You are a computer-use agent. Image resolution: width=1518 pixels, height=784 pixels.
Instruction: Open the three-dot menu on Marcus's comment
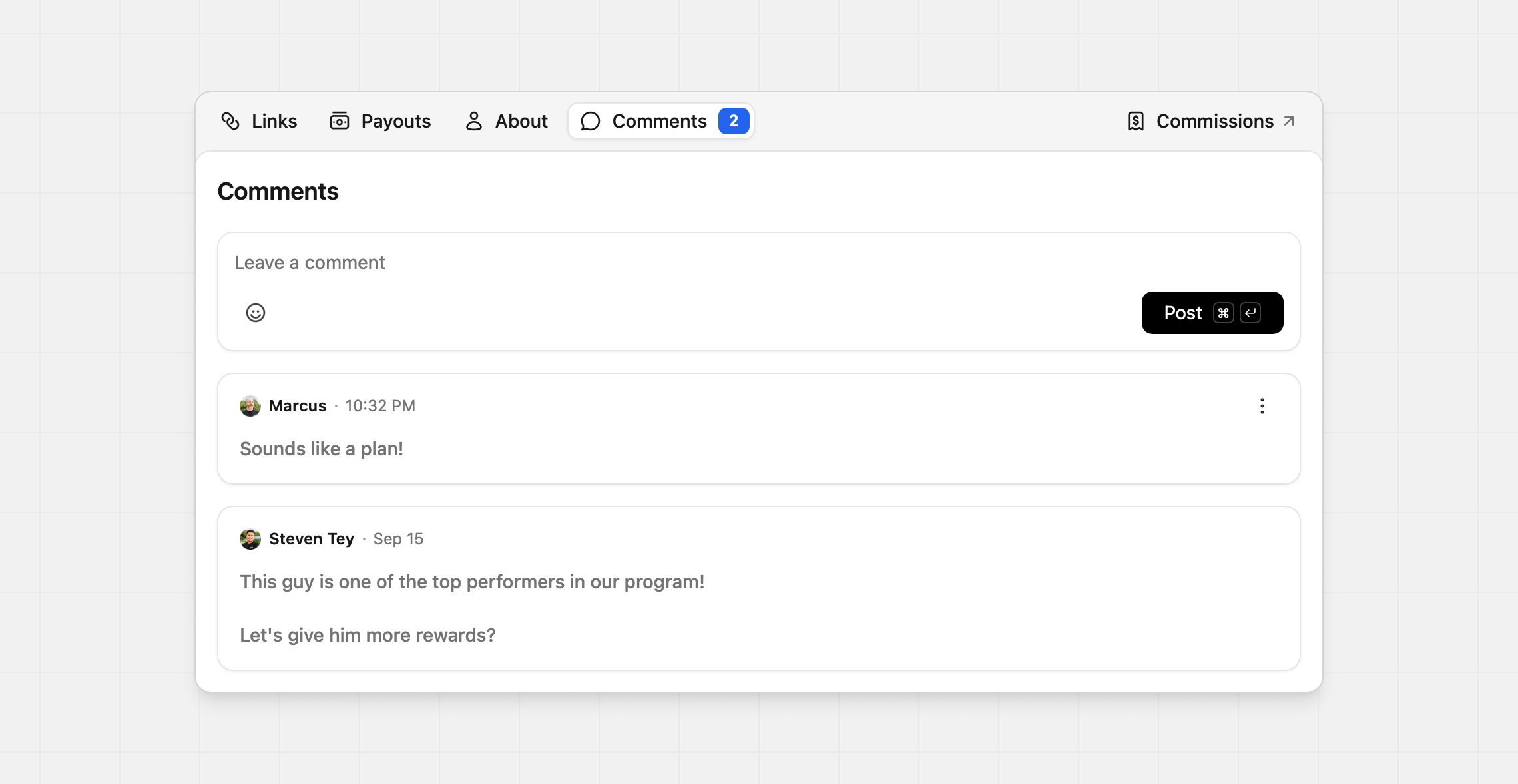[1262, 406]
